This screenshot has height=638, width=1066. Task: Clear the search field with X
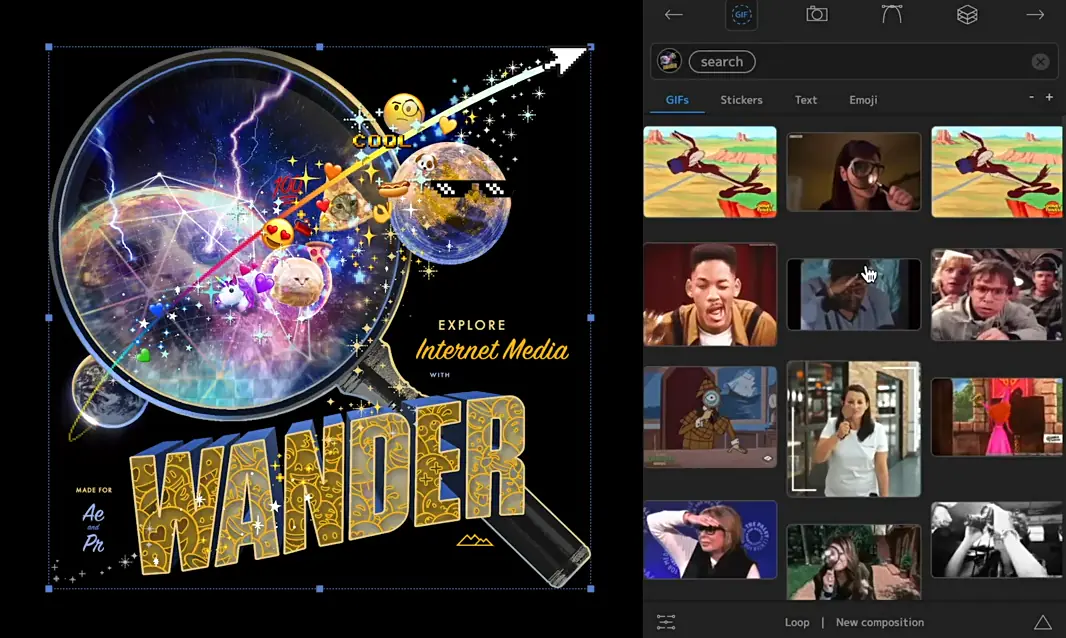coord(1039,62)
